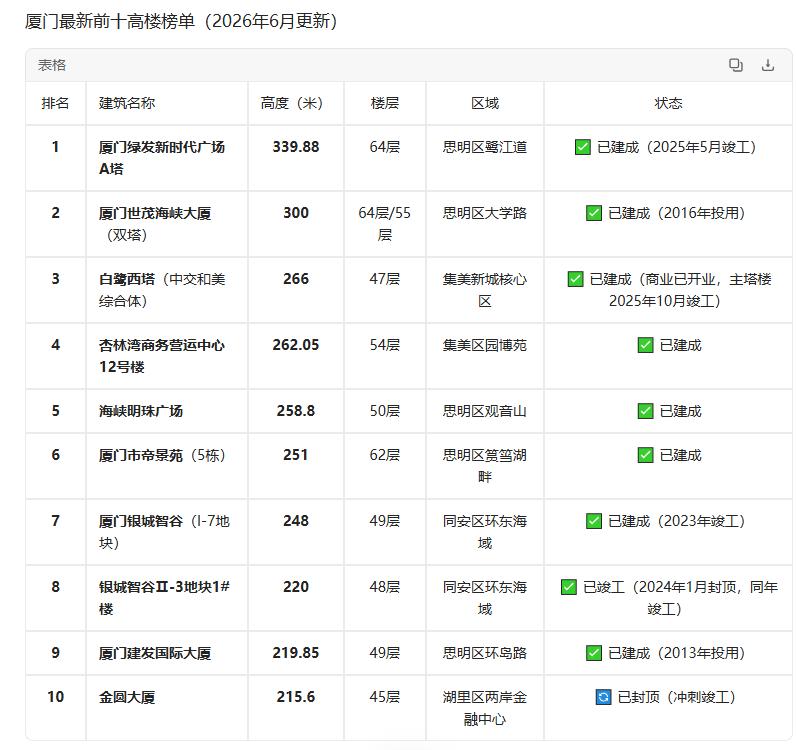Click building name 厦门银城智谷（I-7地块）
Viewport: 796px width, 750px height.
164,532
